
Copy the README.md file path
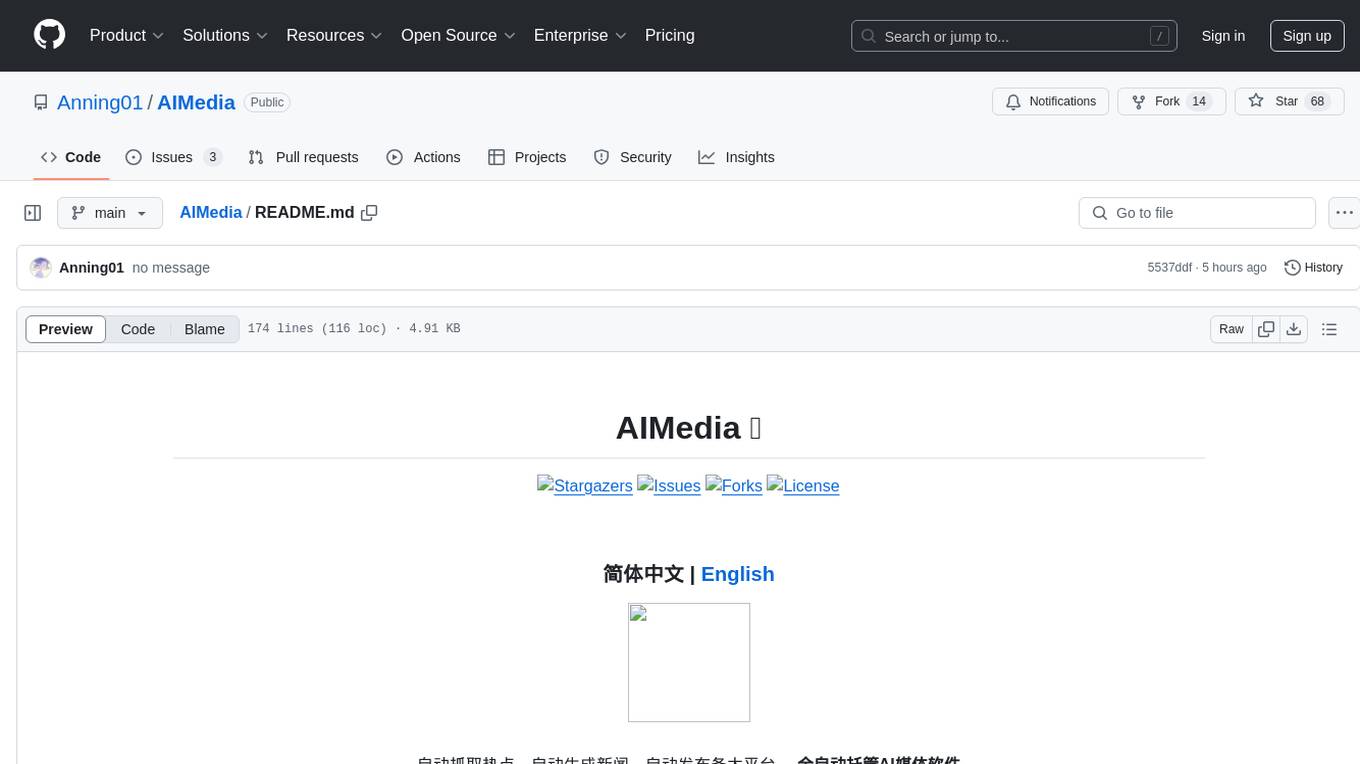pos(369,213)
